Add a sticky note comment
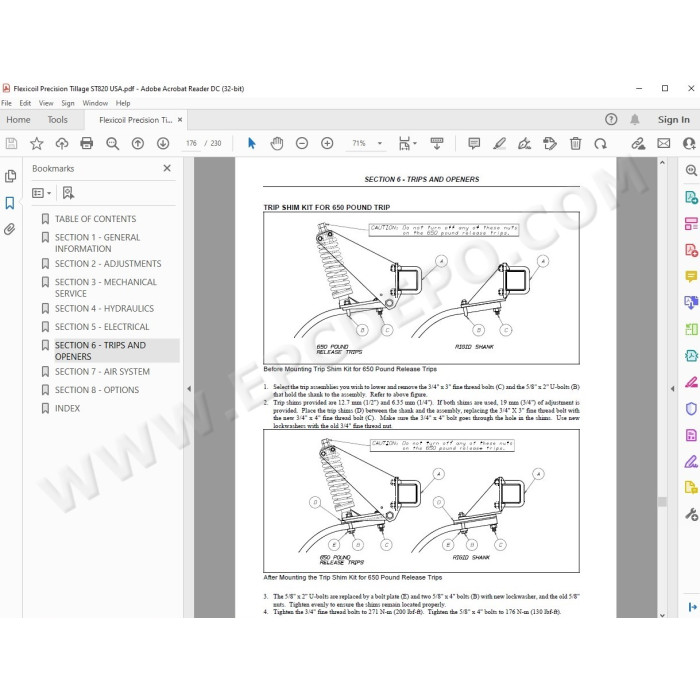The image size is (700, 700). (x=474, y=143)
